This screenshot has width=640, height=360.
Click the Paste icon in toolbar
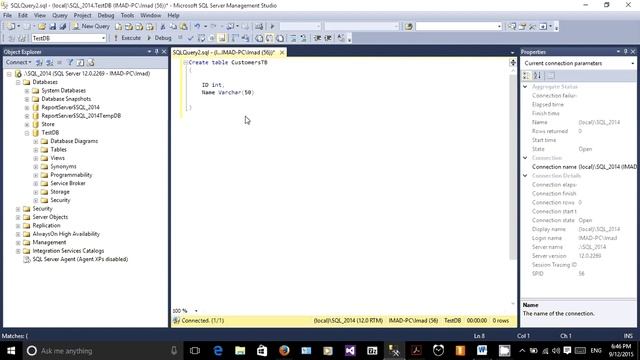click(x=184, y=26)
